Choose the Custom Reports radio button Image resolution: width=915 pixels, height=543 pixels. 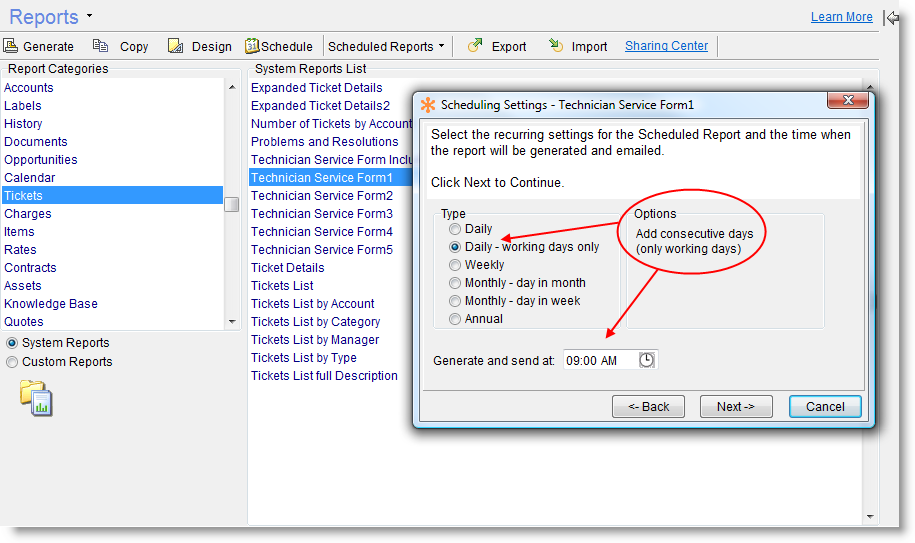(12, 362)
